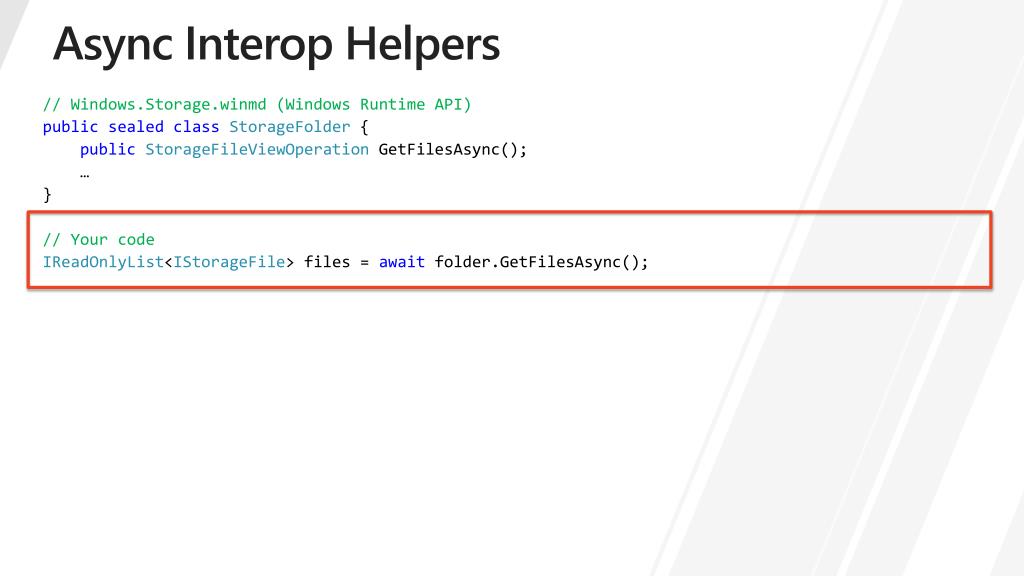Click the "files" variable name
Viewport: 1024px width, 576px height.
click(x=327, y=262)
